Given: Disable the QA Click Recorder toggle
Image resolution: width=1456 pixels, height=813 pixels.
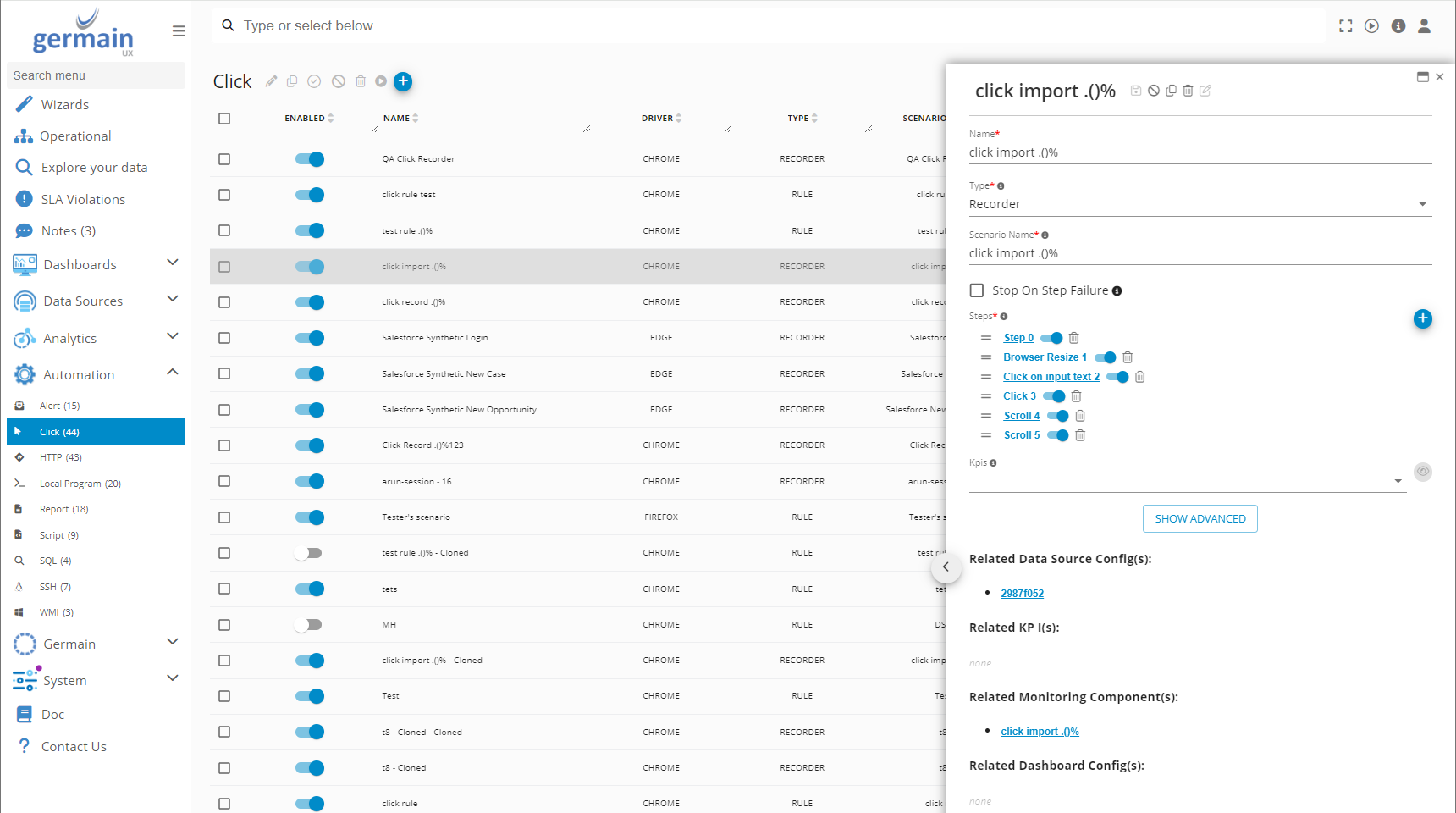Looking at the screenshot, I should 310,159.
